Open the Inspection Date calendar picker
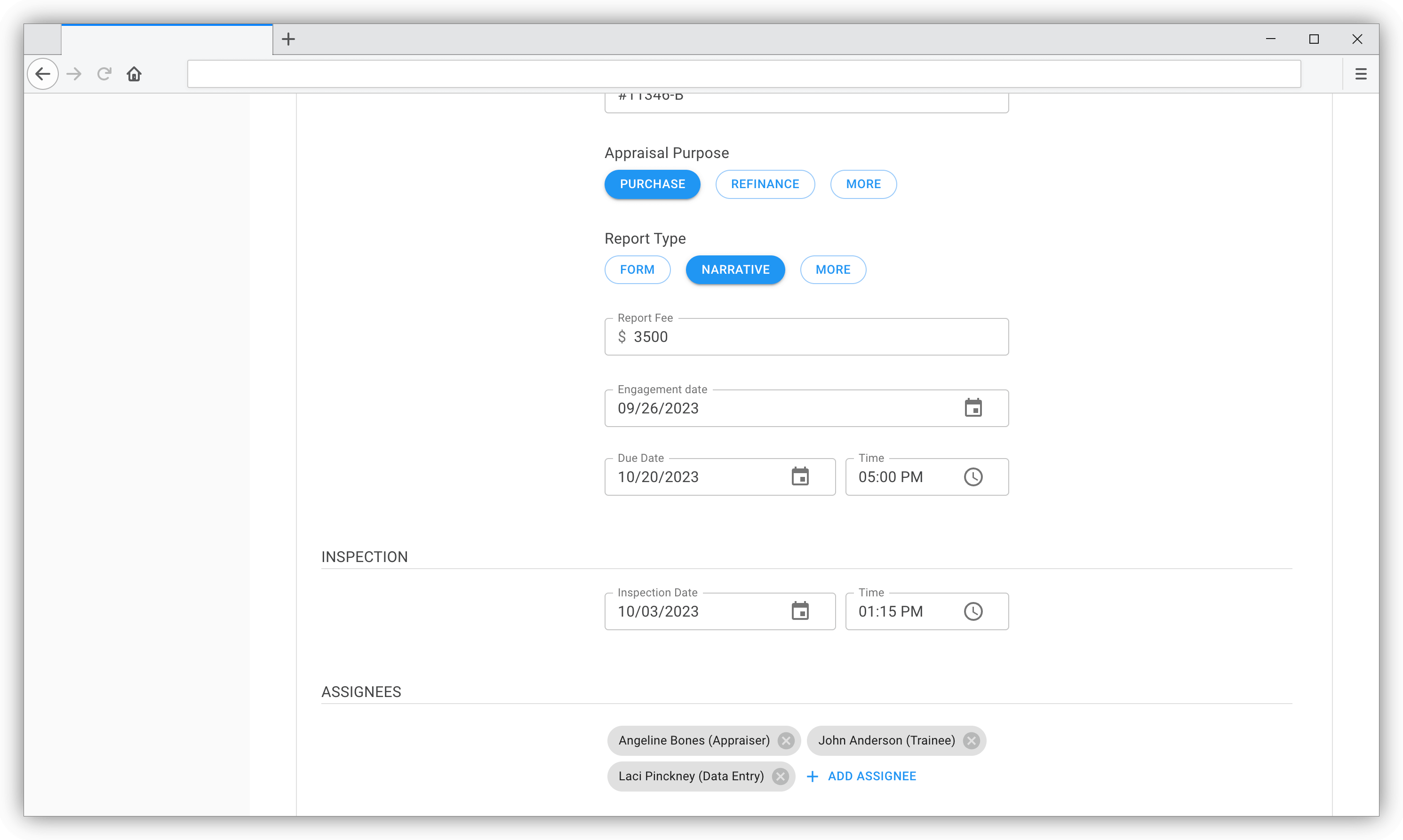This screenshot has width=1403, height=840. coord(799,611)
